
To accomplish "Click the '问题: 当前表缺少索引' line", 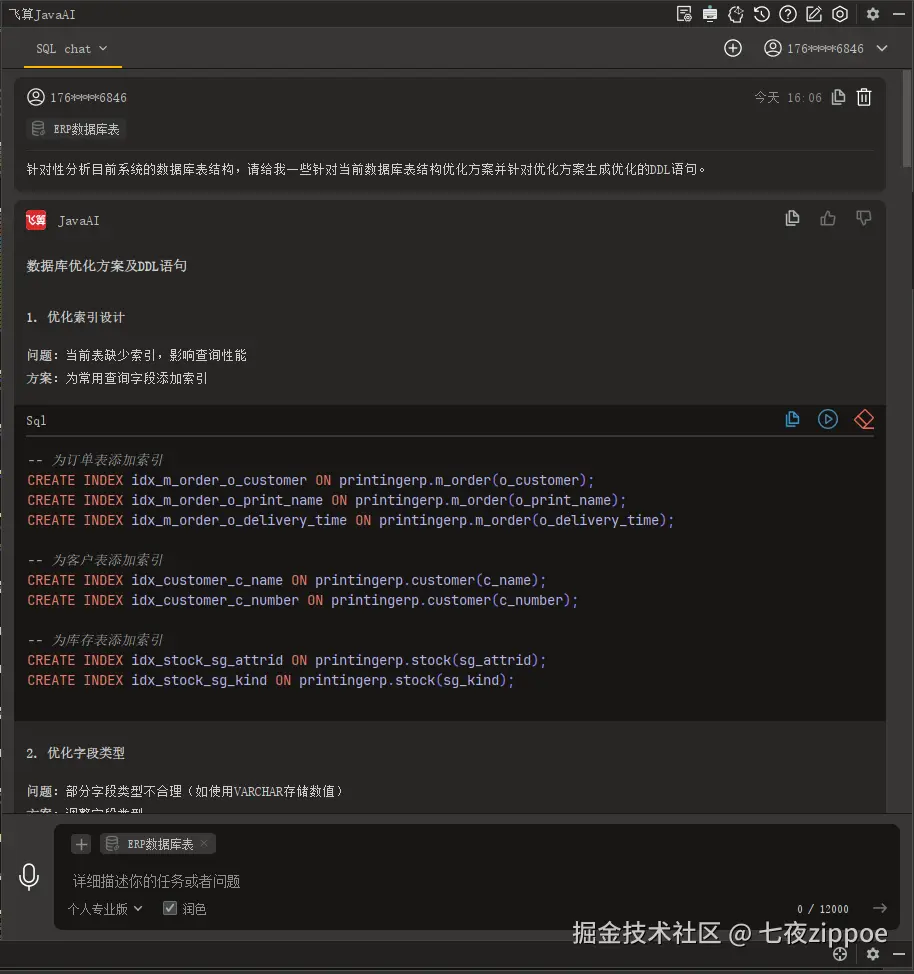I will [x=137, y=355].
